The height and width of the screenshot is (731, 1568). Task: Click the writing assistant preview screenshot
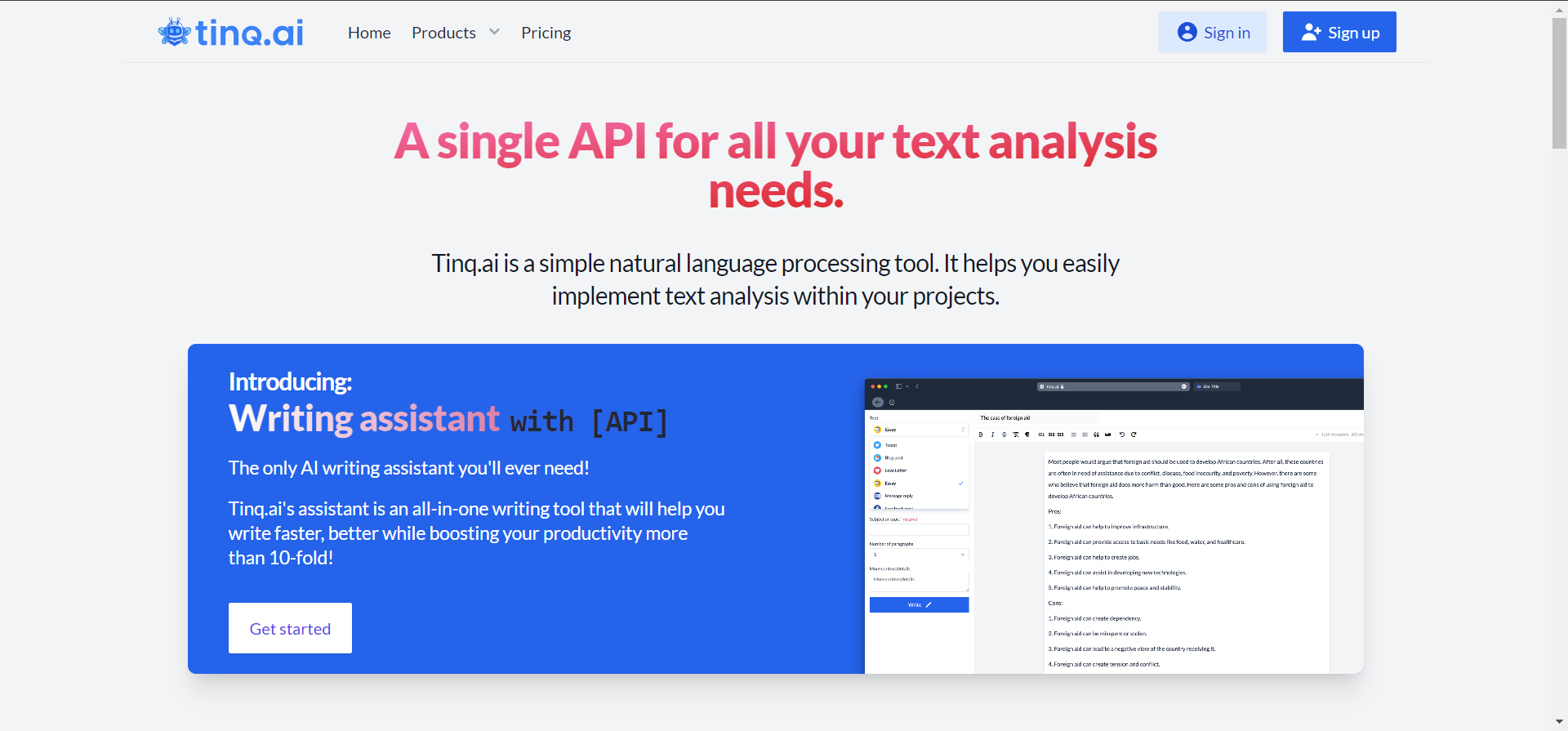point(1114,526)
